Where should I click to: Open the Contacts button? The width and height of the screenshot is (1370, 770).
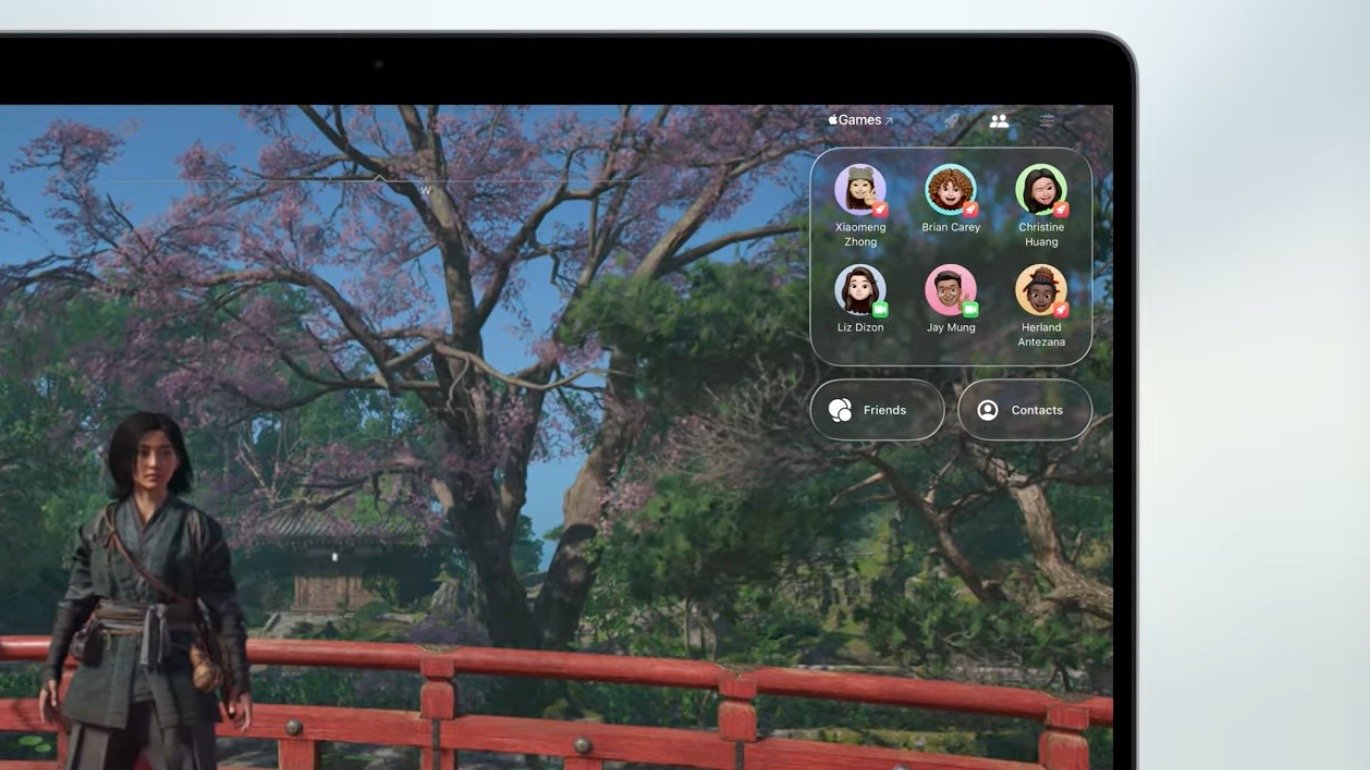pyautogui.click(x=1025, y=410)
